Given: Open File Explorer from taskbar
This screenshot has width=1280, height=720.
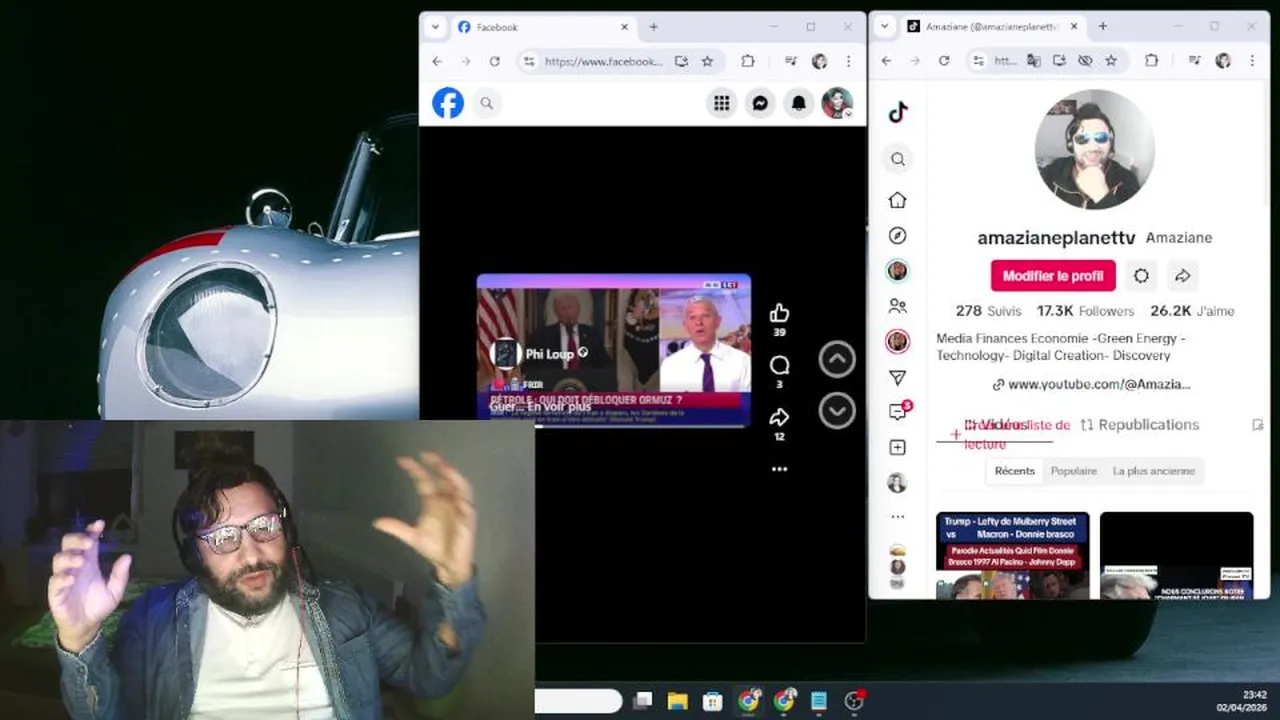Looking at the screenshot, I should 677,701.
